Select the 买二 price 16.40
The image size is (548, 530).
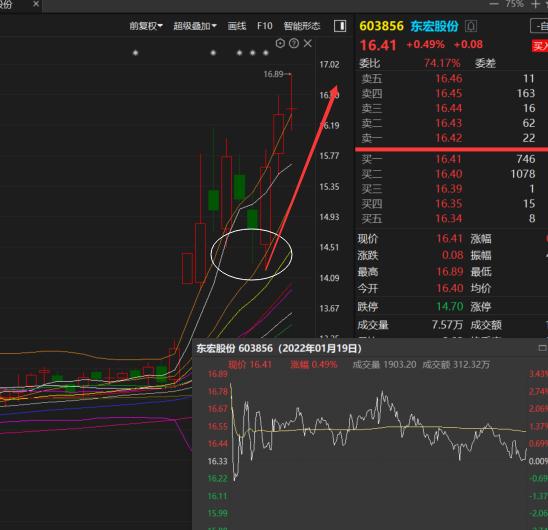point(448,174)
